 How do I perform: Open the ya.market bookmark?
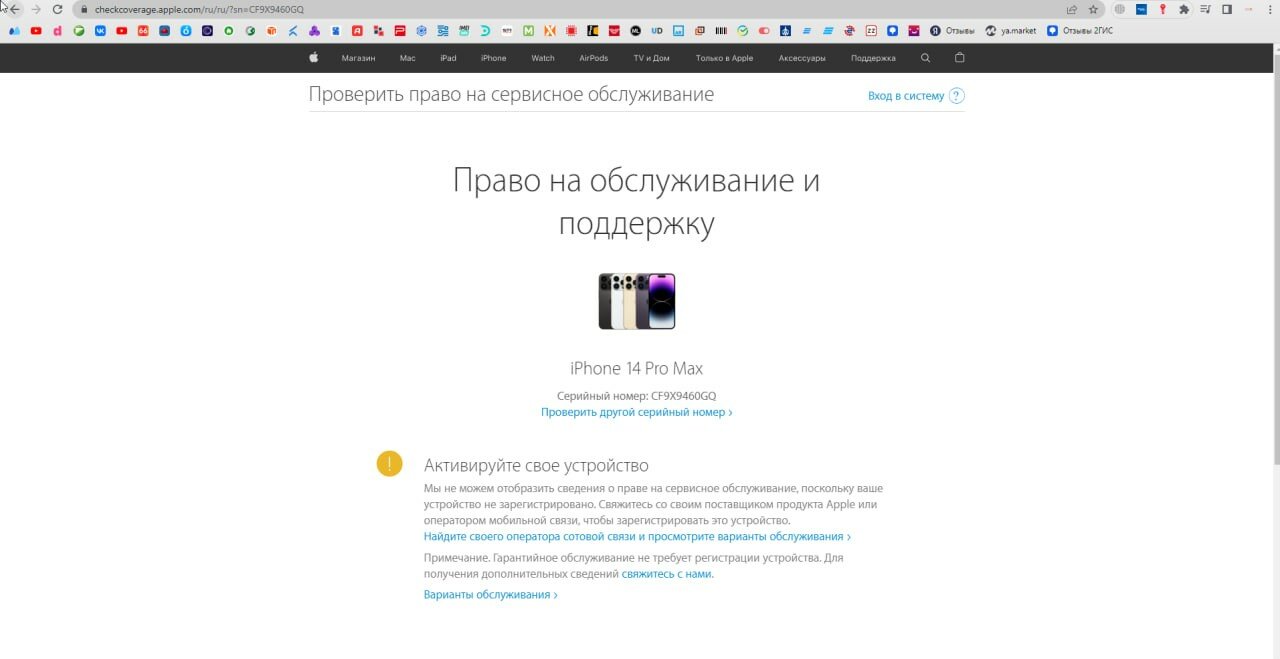point(1011,31)
